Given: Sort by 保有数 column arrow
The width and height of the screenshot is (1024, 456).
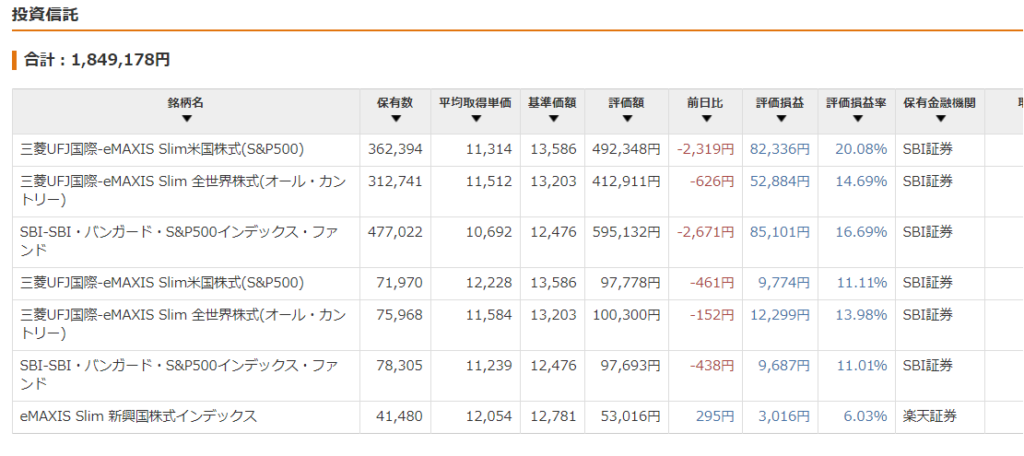Looking at the screenshot, I should coord(395,119).
